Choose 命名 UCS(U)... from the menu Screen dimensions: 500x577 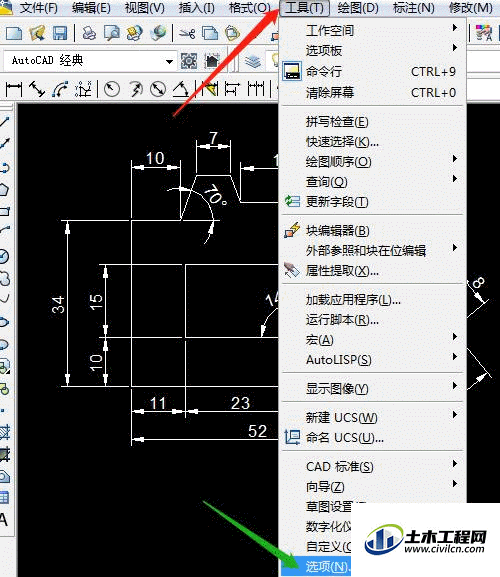click(x=373, y=438)
